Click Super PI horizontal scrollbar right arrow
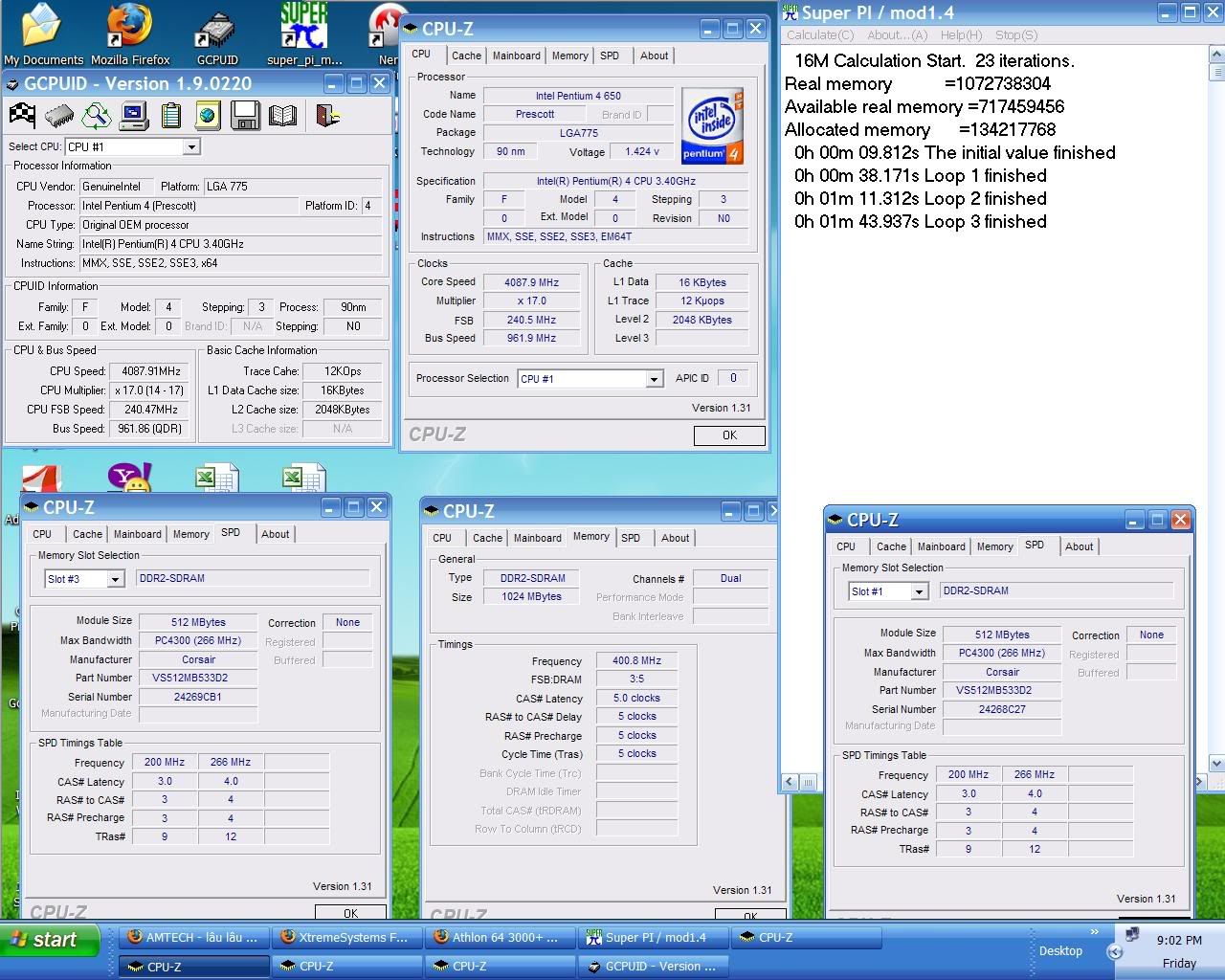 click(1201, 782)
